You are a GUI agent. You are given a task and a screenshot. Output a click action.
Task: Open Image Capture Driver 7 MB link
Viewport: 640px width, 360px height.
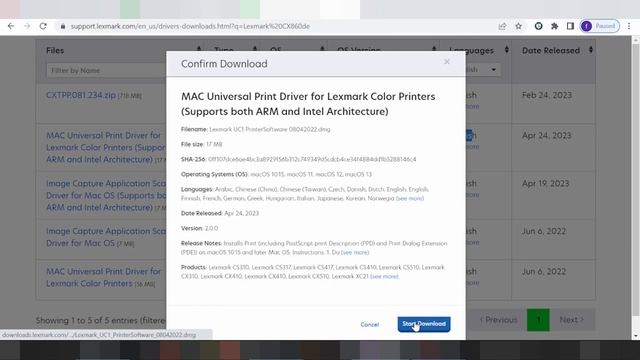click(106, 237)
